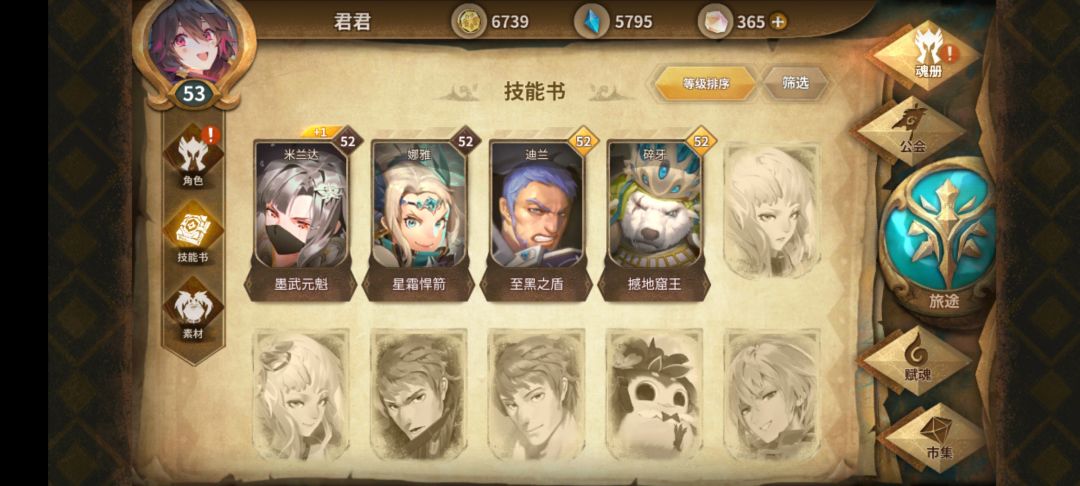Select the 碎牙 撼地窟王 bear card
Image resolution: width=1080 pixels, height=486 pixels.
tap(654, 214)
